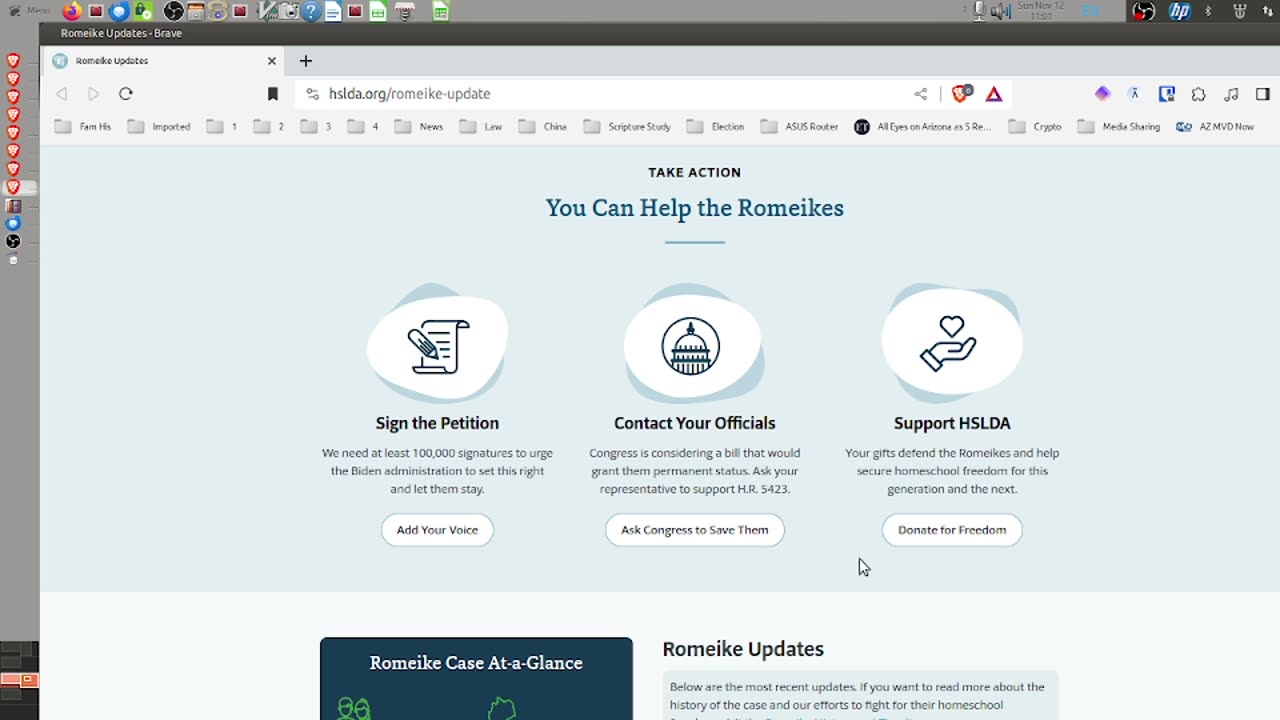
Task: Open the Imported bookmarks folder
Action: (x=159, y=126)
